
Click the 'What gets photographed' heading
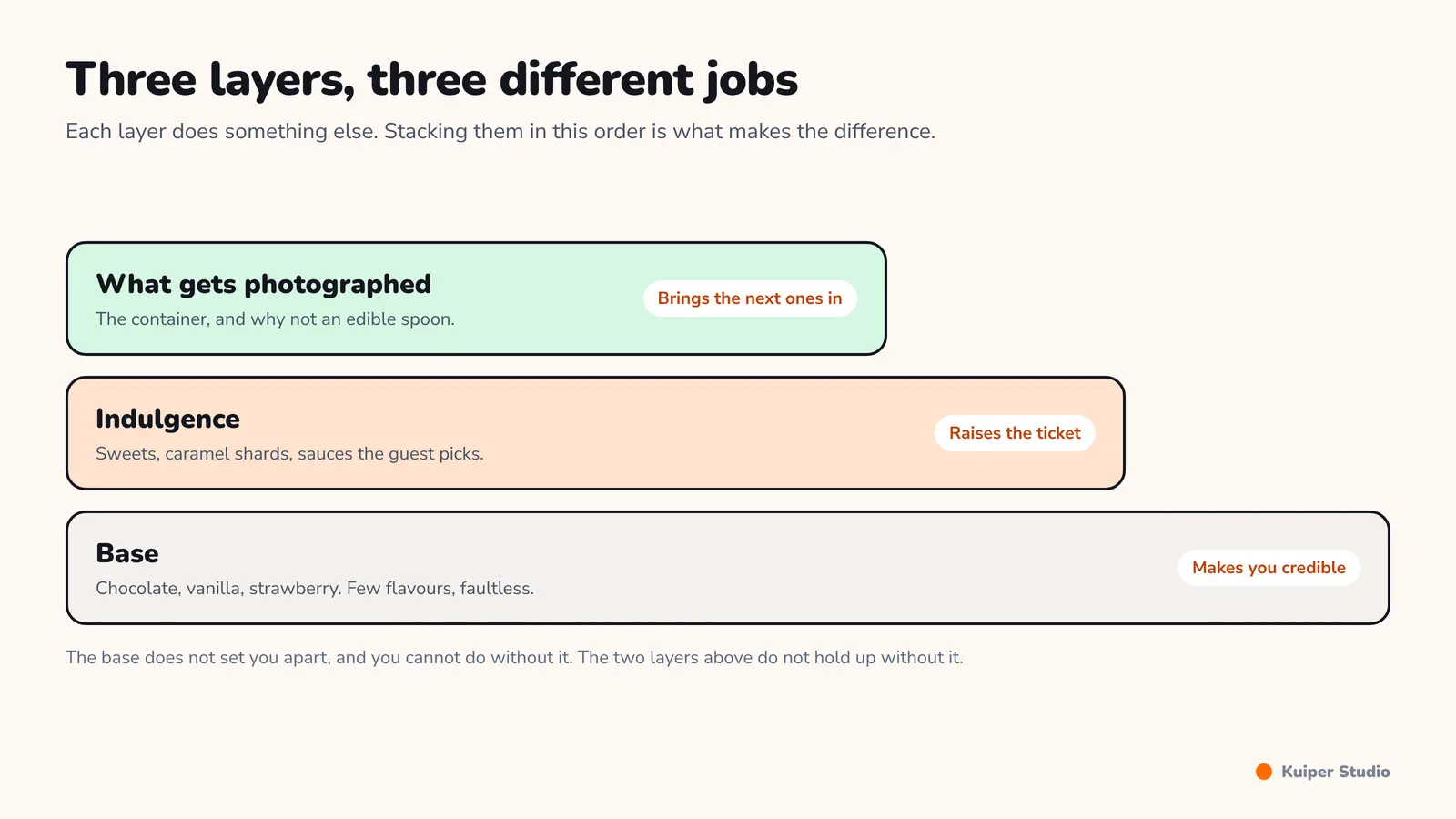(264, 284)
